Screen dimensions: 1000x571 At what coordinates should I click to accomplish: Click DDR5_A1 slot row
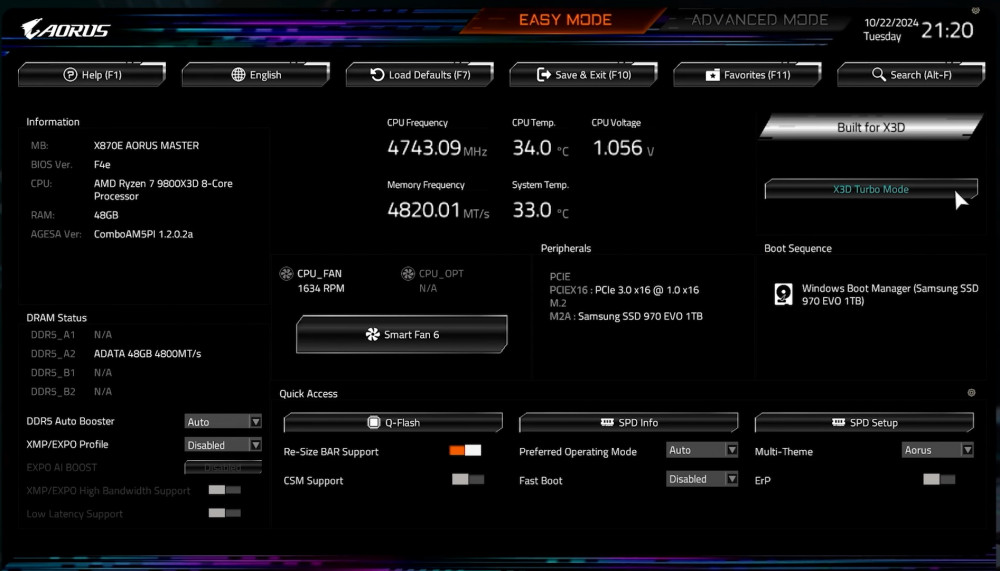point(71,334)
